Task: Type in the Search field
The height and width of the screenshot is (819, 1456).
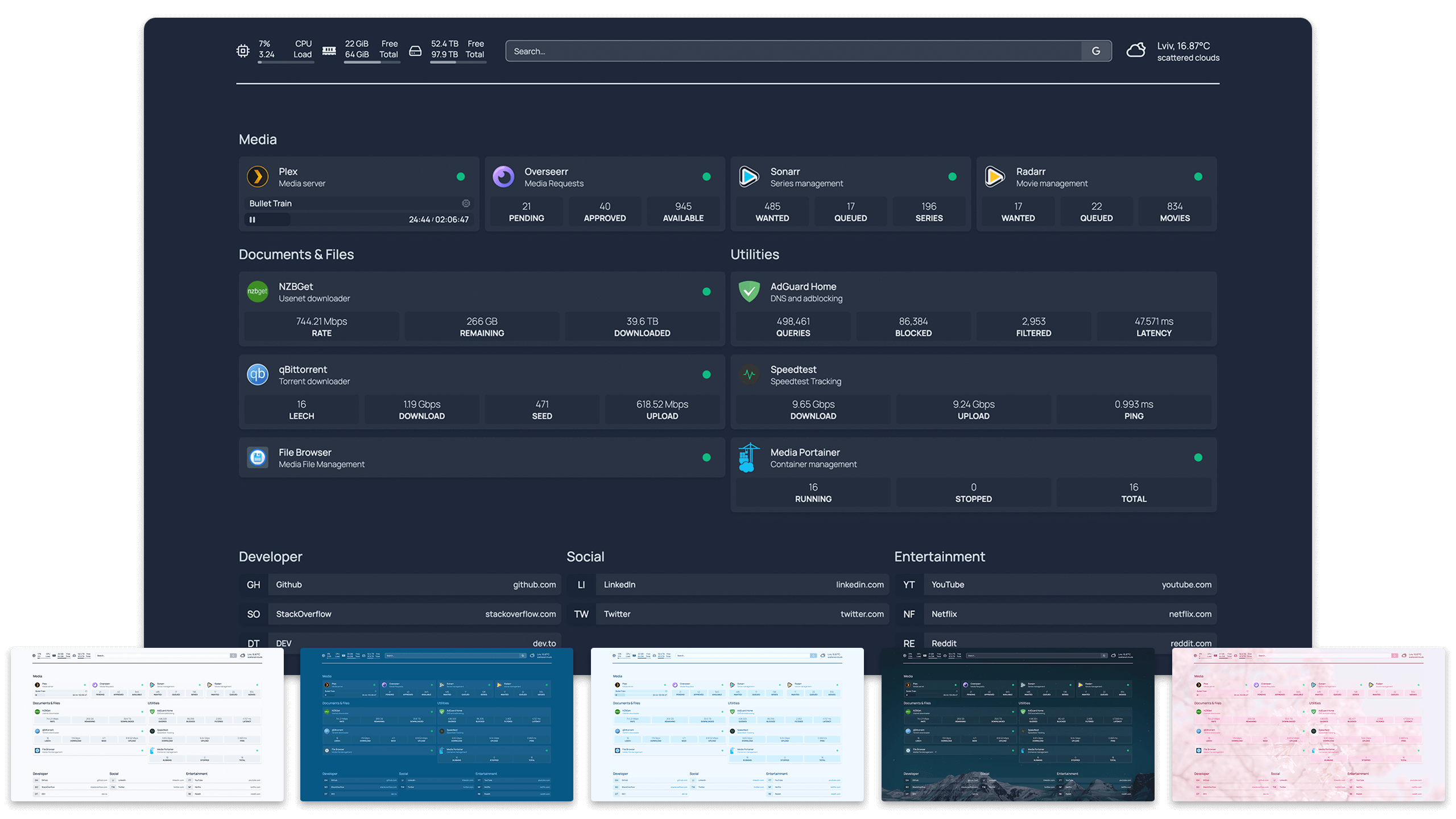Action: pos(793,51)
